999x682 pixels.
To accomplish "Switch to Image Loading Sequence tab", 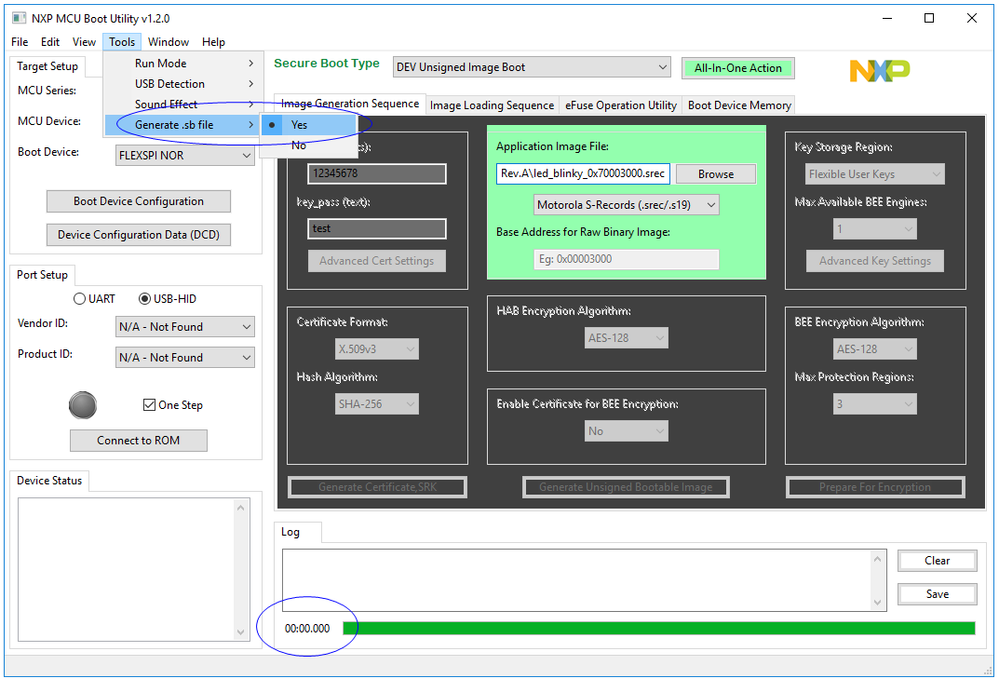I will click(492, 106).
